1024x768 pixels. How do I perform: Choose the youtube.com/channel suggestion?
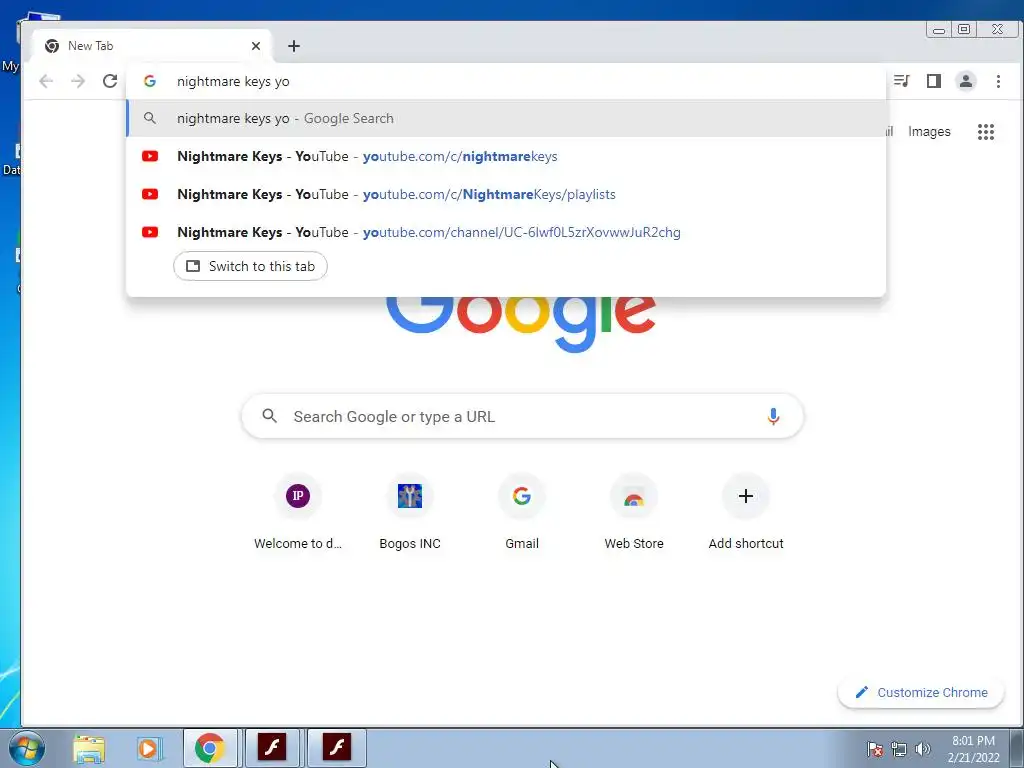pyautogui.click(x=506, y=232)
